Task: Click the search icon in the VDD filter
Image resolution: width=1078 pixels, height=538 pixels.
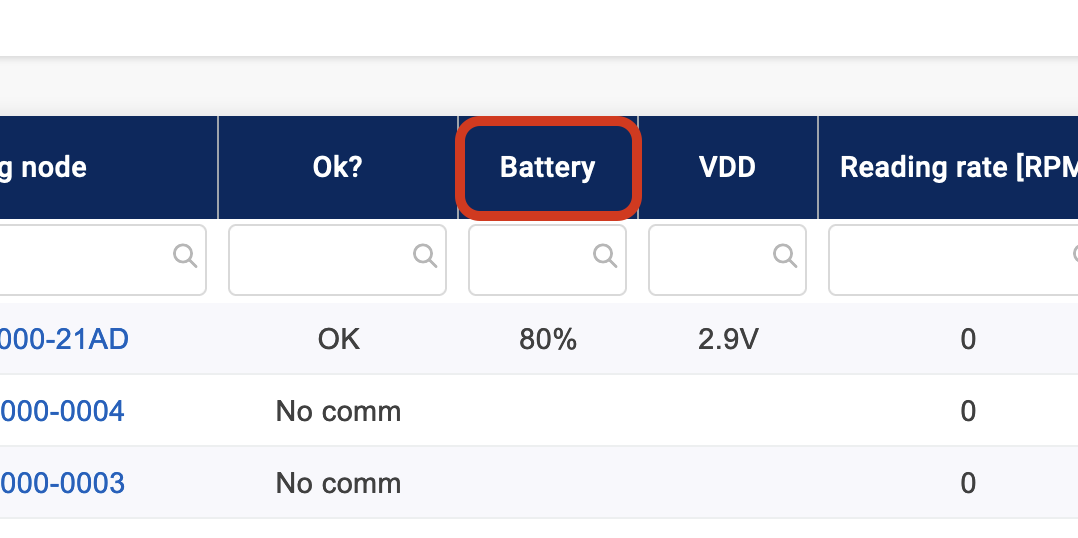Action: tap(785, 256)
